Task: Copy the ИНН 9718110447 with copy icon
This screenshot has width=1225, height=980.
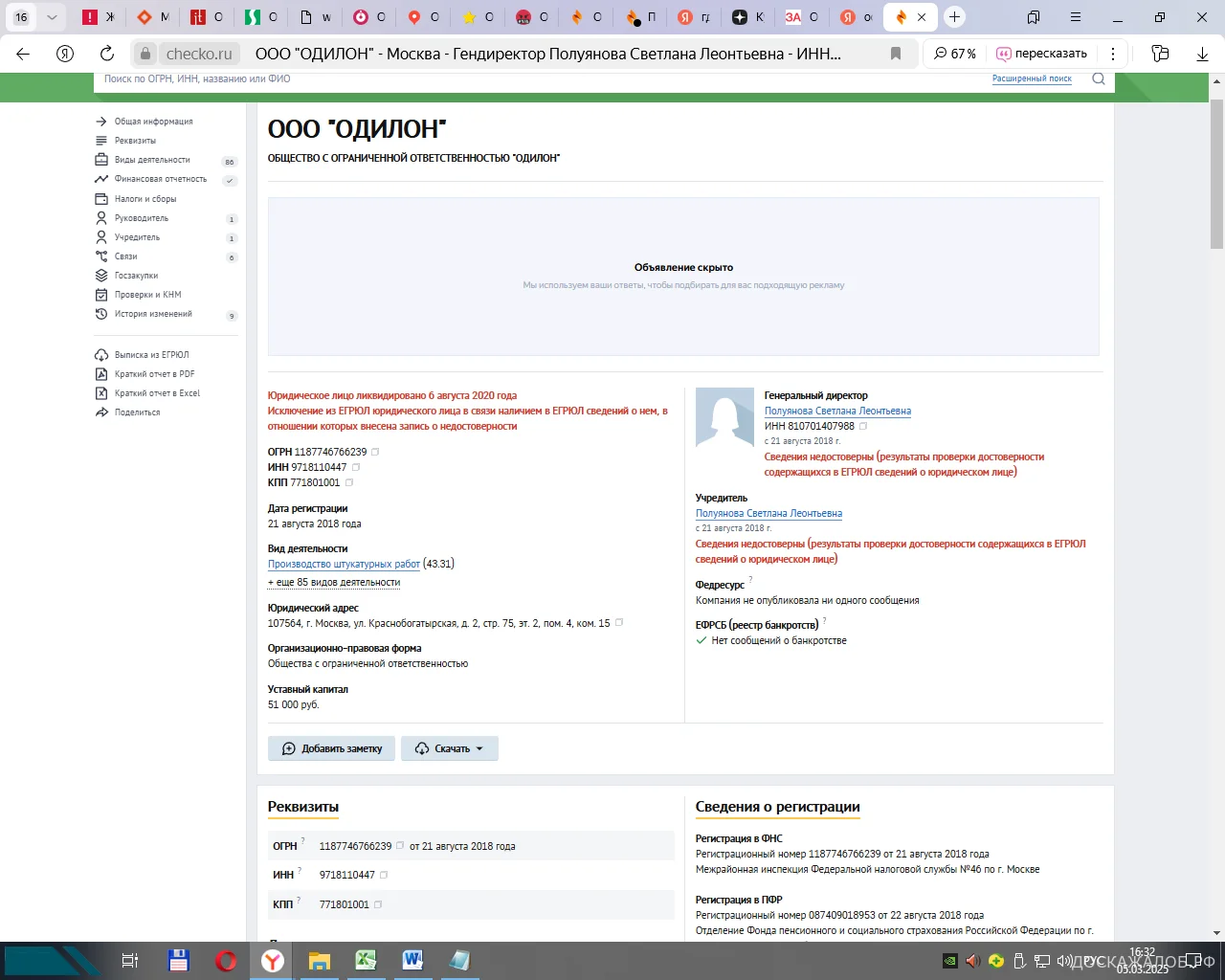Action: 355,467
